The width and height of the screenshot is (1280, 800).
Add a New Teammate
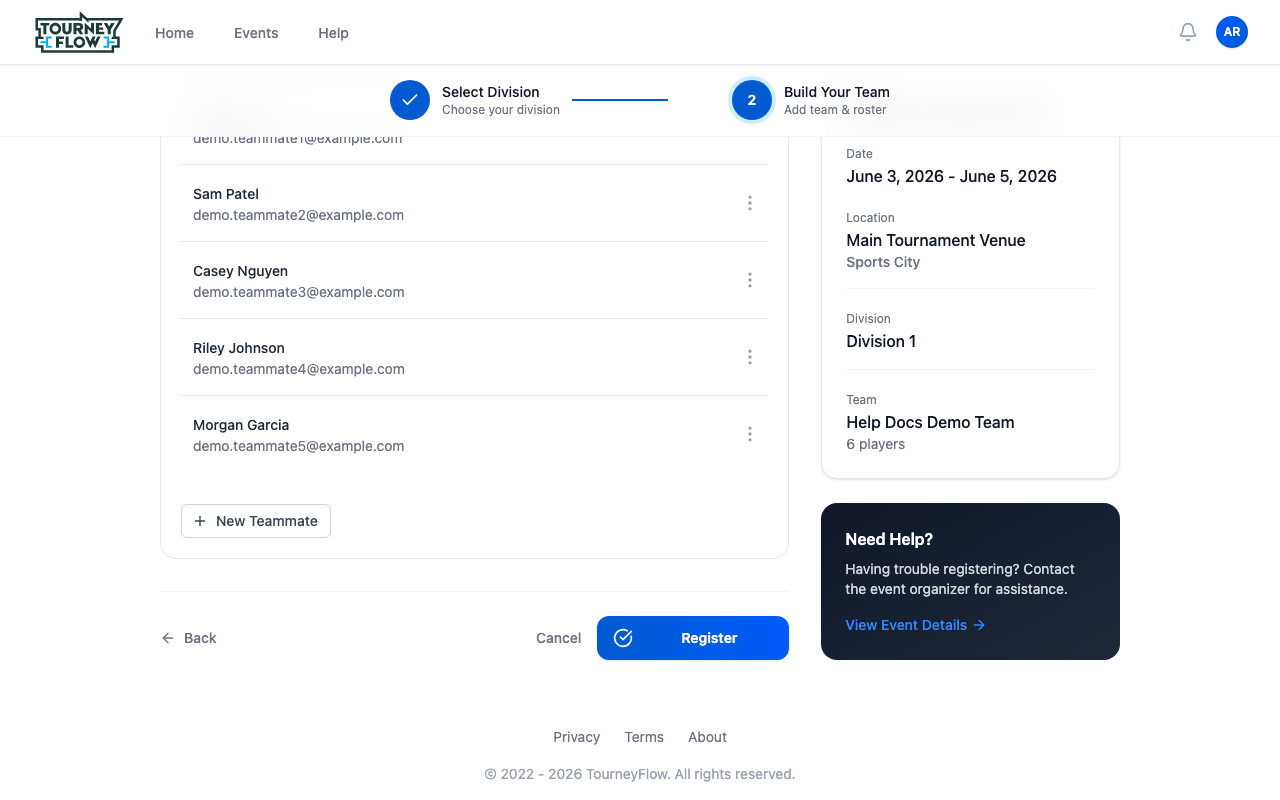256,521
